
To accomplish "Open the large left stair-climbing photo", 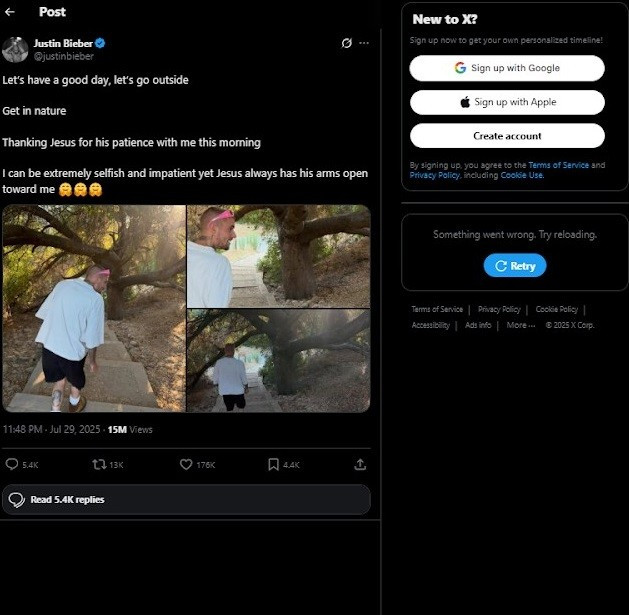I will click(94, 308).
